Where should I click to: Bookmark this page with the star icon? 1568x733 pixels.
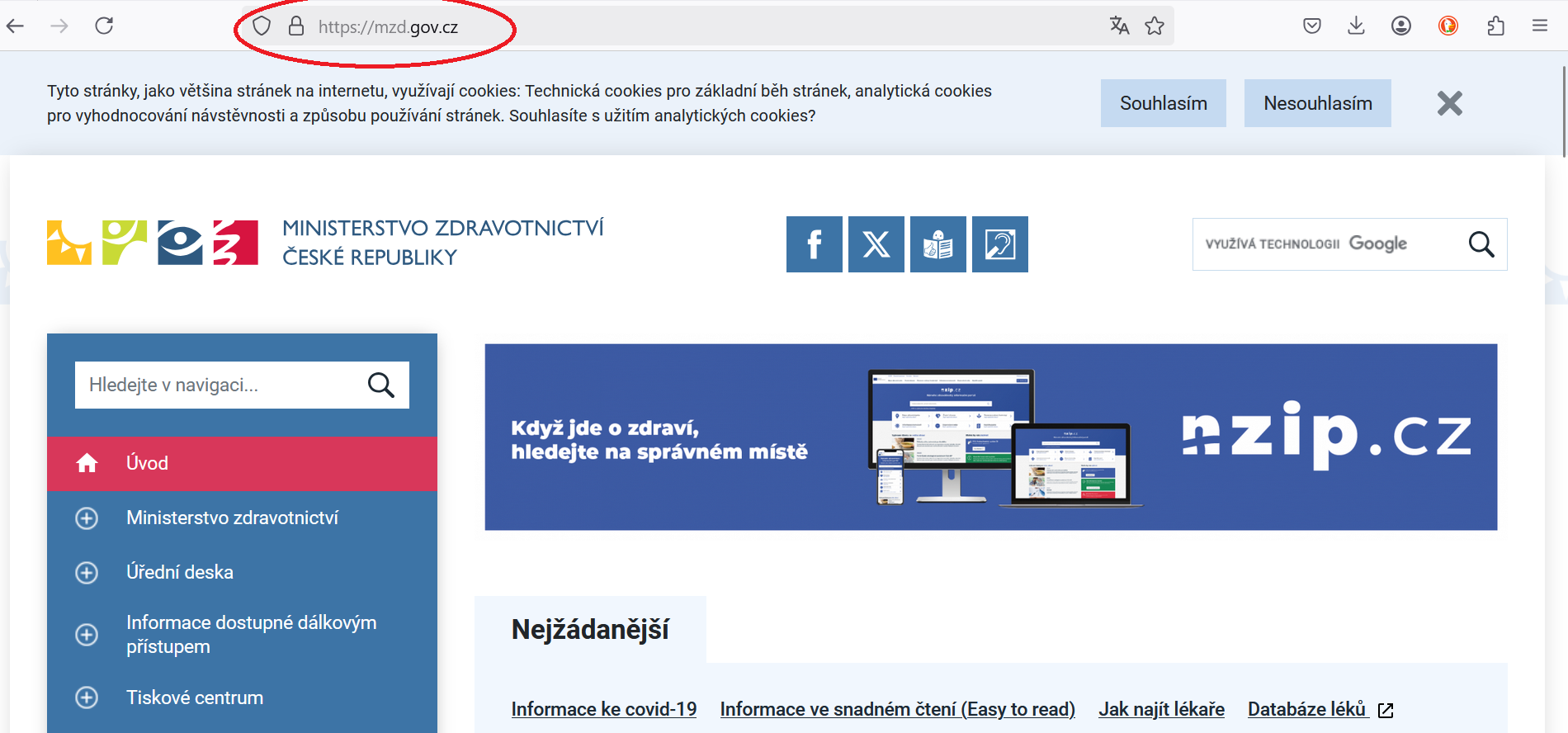pos(1155,26)
